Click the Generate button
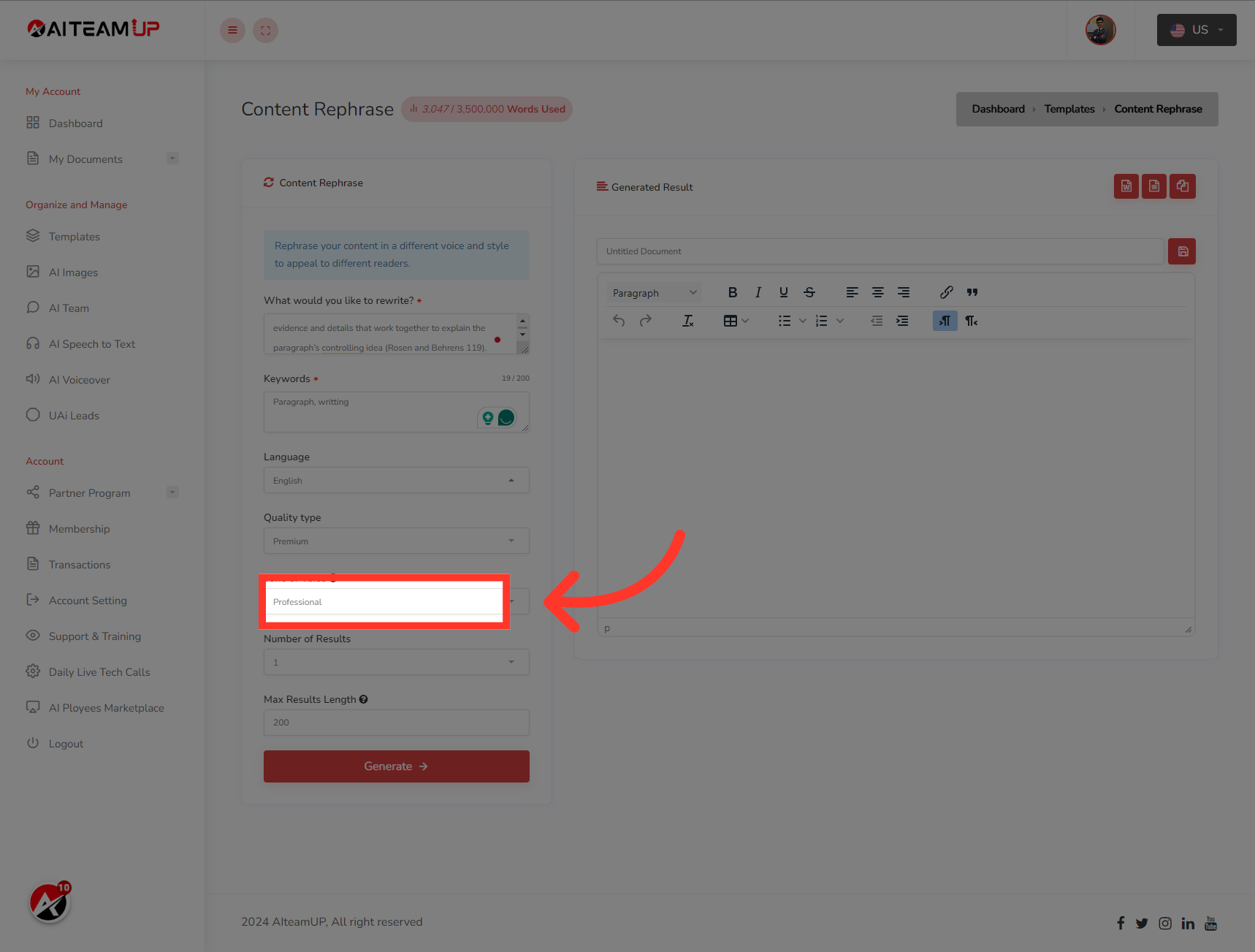Viewport: 1255px width, 952px height. (397, 766)
